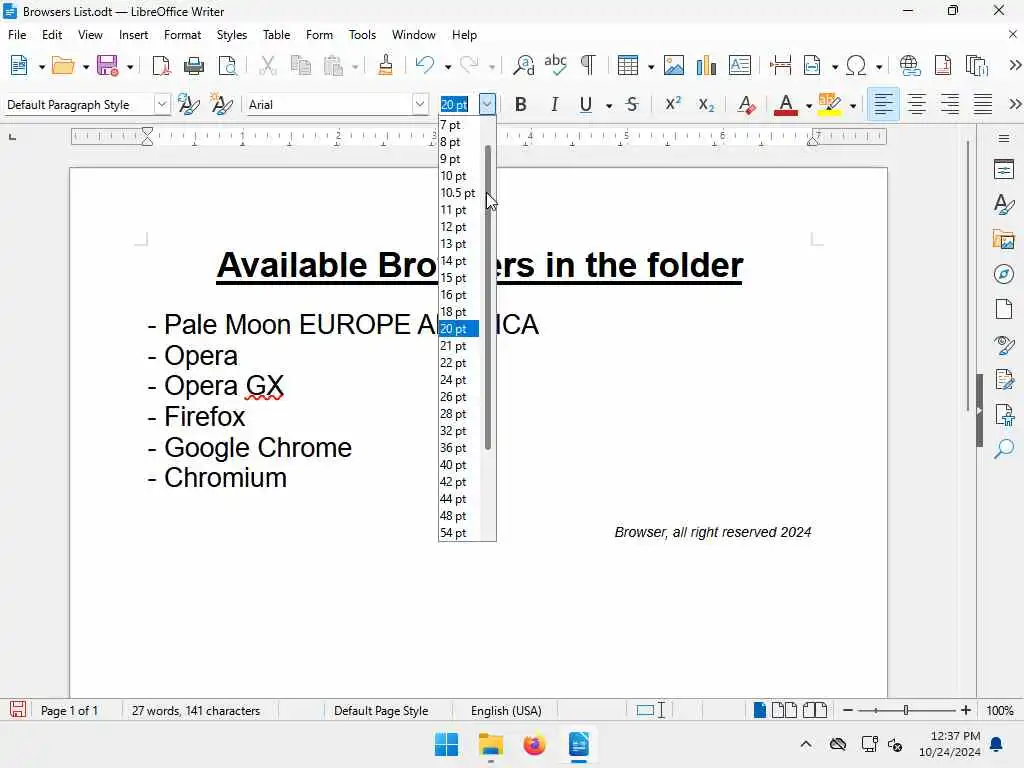Open sidebar Gallery deck
Viewport: 1024px width, 768px height.
tap(1004, 240)
